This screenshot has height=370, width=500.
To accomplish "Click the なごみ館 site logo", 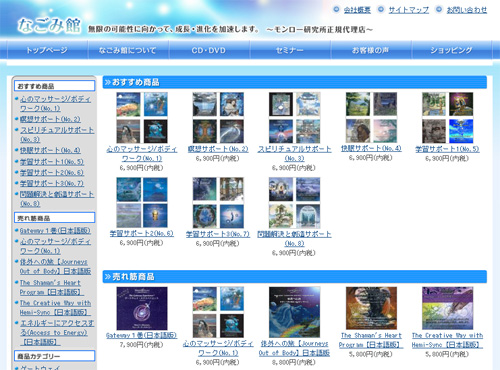I will [49, 25].
